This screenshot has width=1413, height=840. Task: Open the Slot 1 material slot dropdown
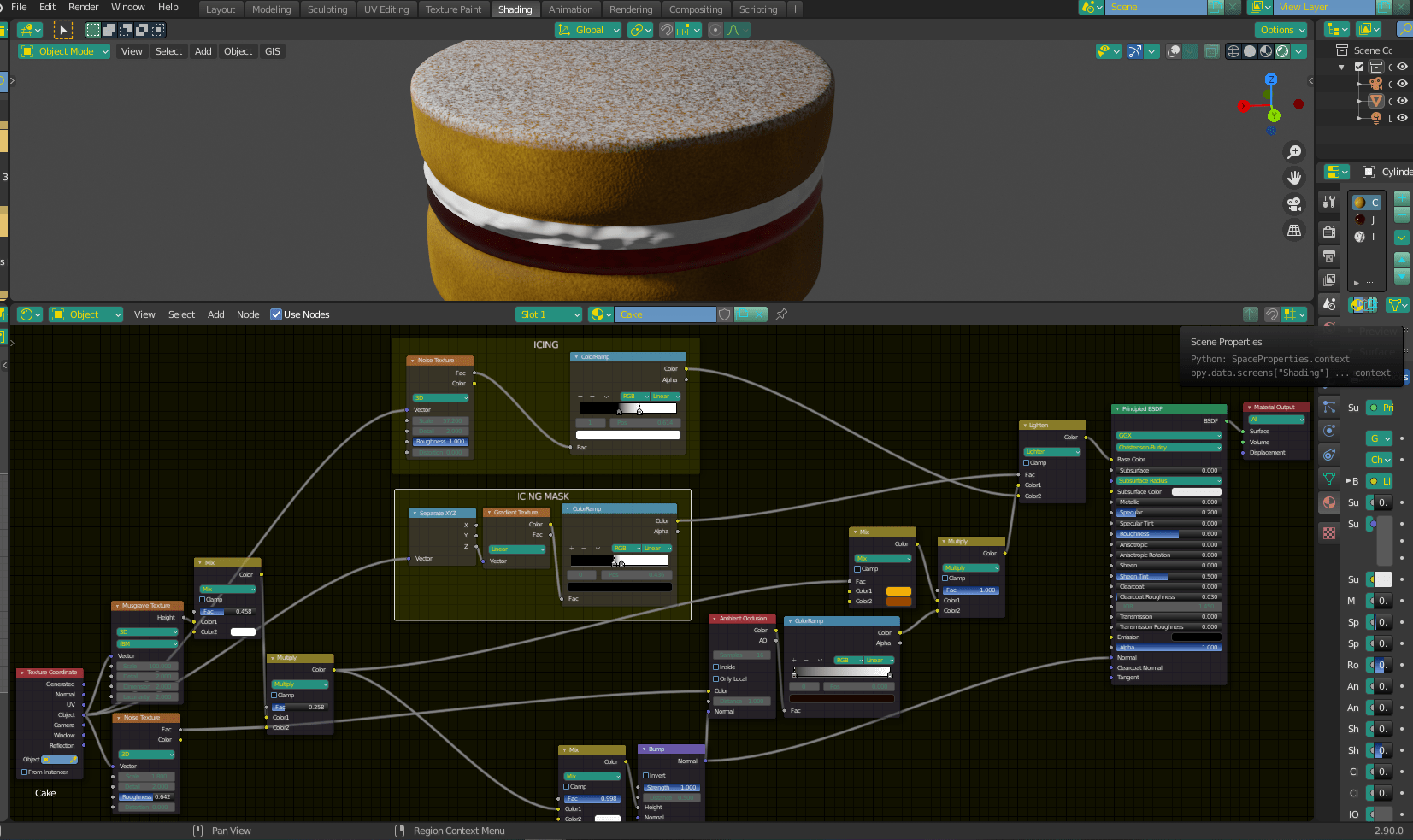click(x=548, y=314)
